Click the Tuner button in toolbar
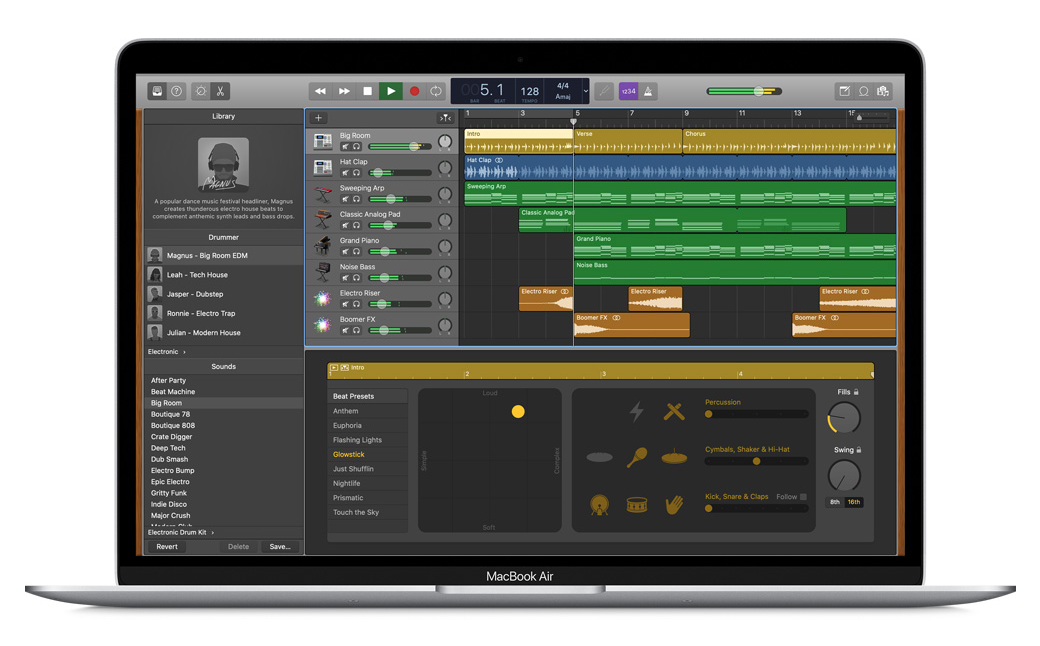Screen dimensions: 1040x646 pyautogui.click(x=604, y=91)
